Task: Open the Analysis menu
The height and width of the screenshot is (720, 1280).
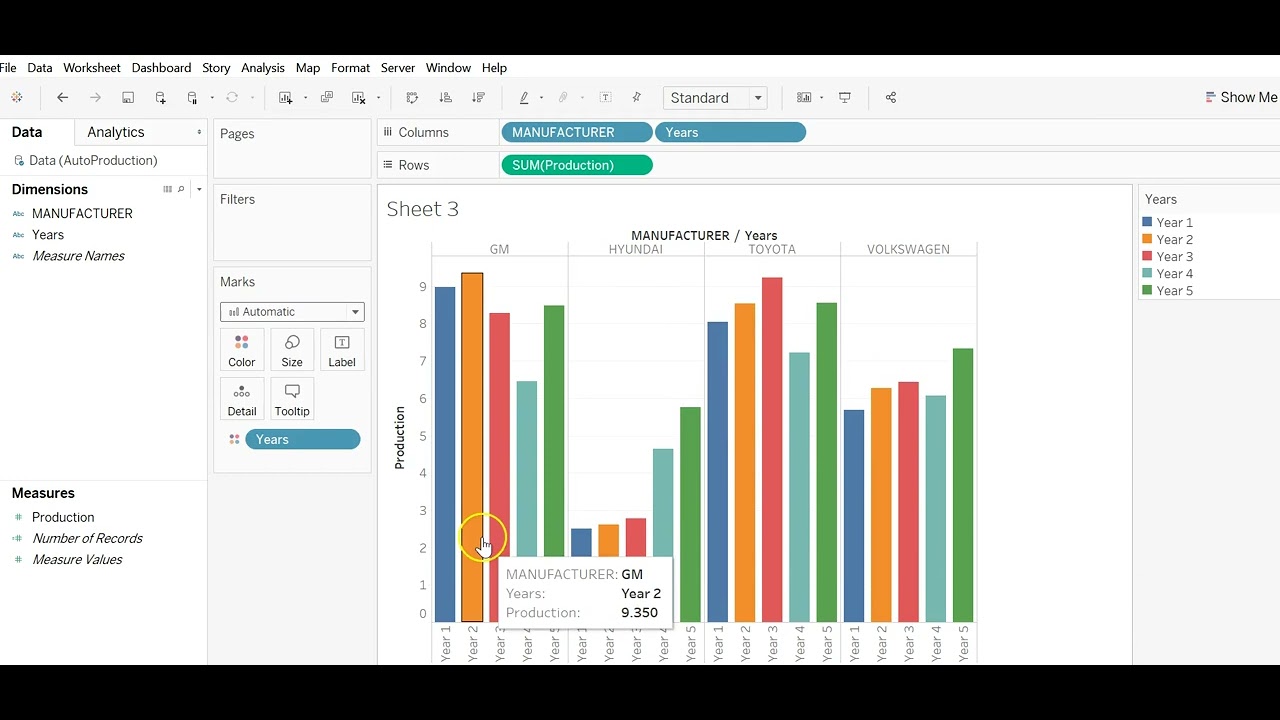Action: tap(263, 68)
